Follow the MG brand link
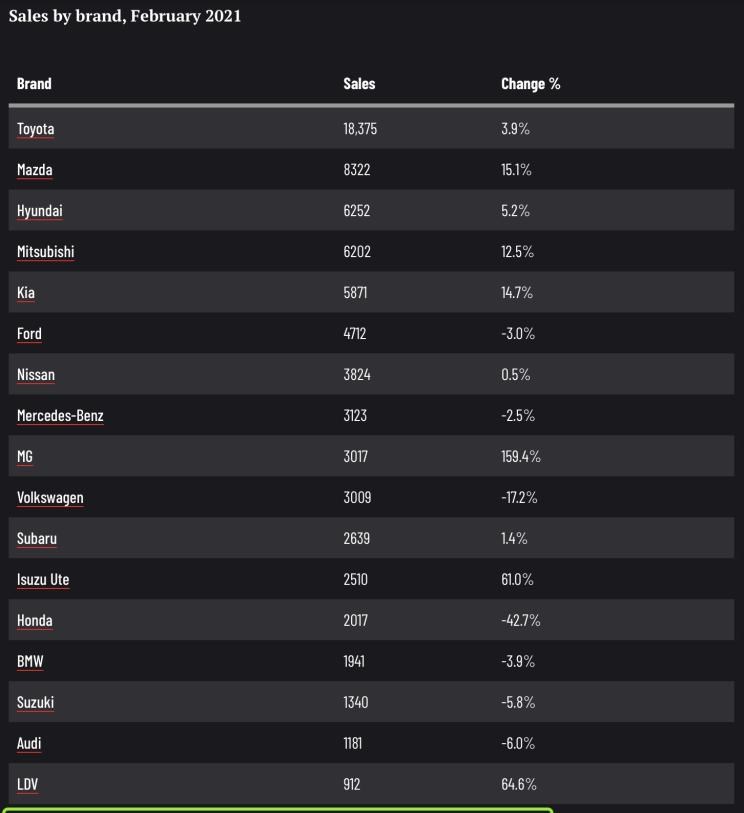This screenshot has height=813, width=744. click(25, 456)
